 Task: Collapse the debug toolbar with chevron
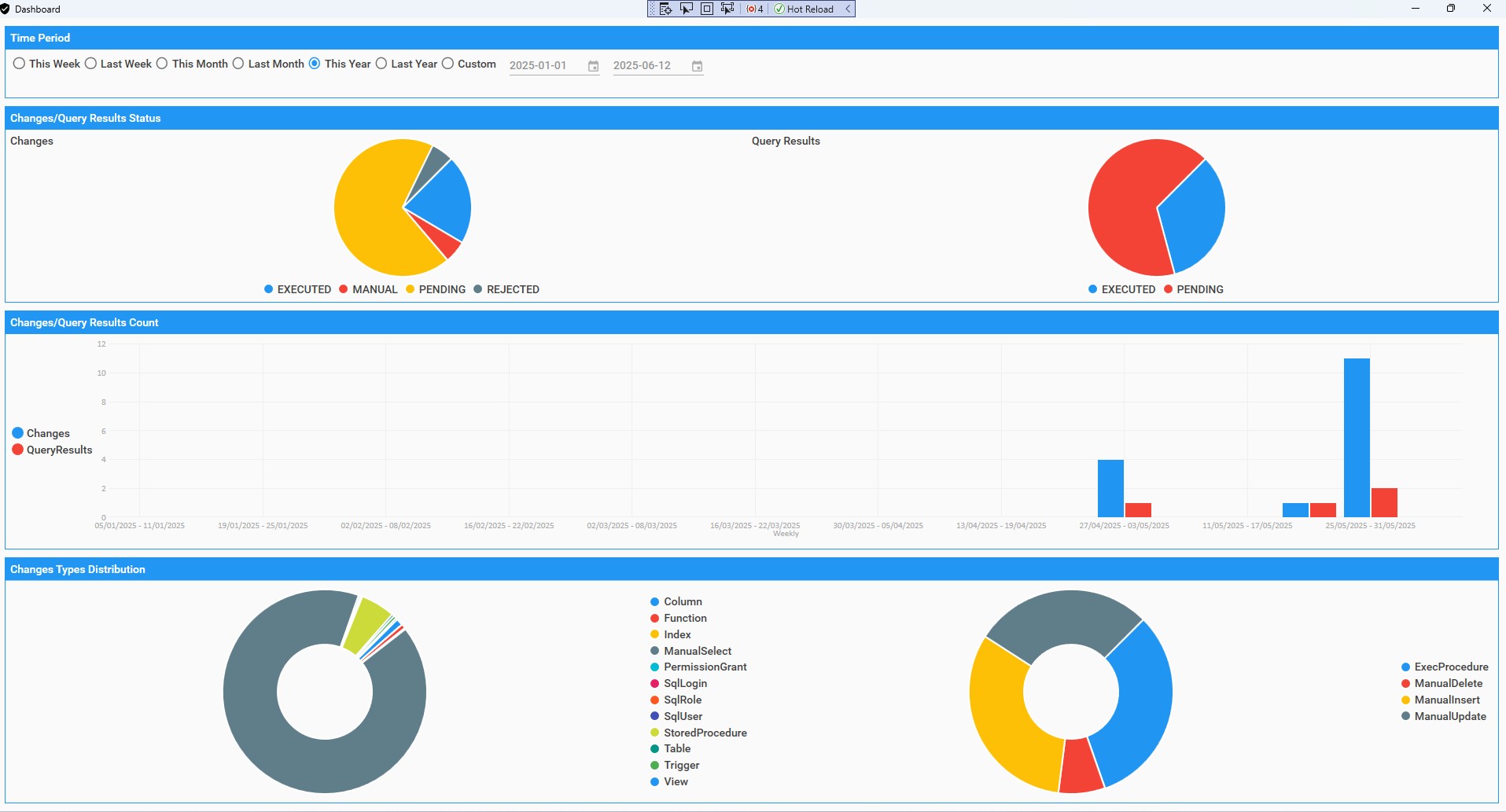pyautogui.click(x=848, y=9)
